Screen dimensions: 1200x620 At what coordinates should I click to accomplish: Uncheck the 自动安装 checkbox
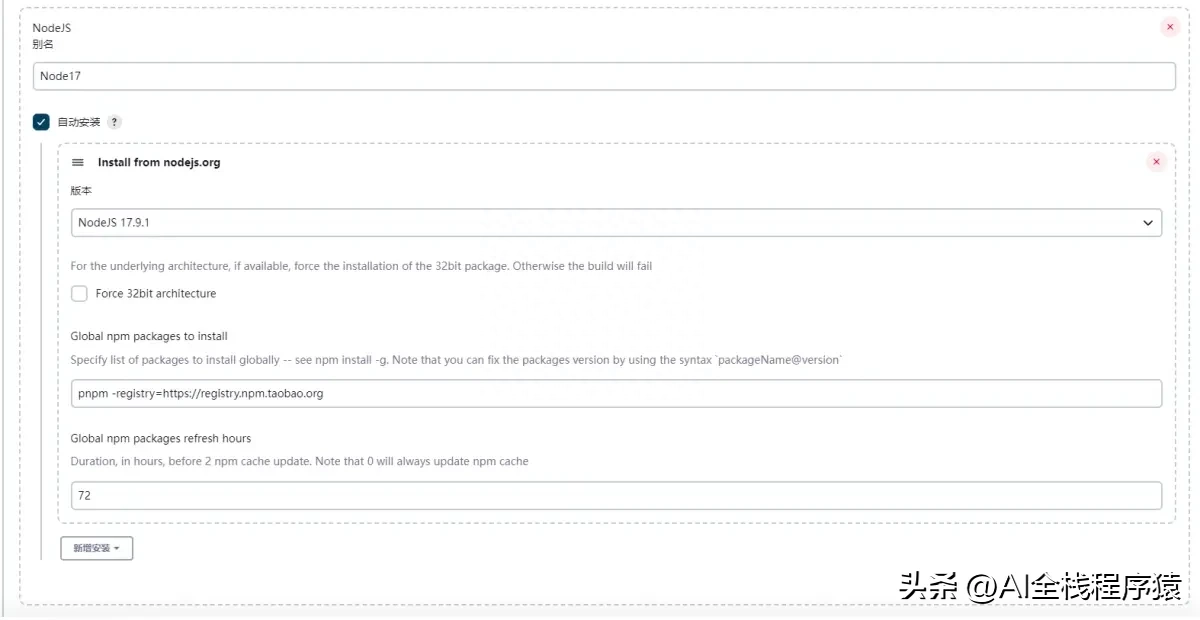[x=41, y=122]
